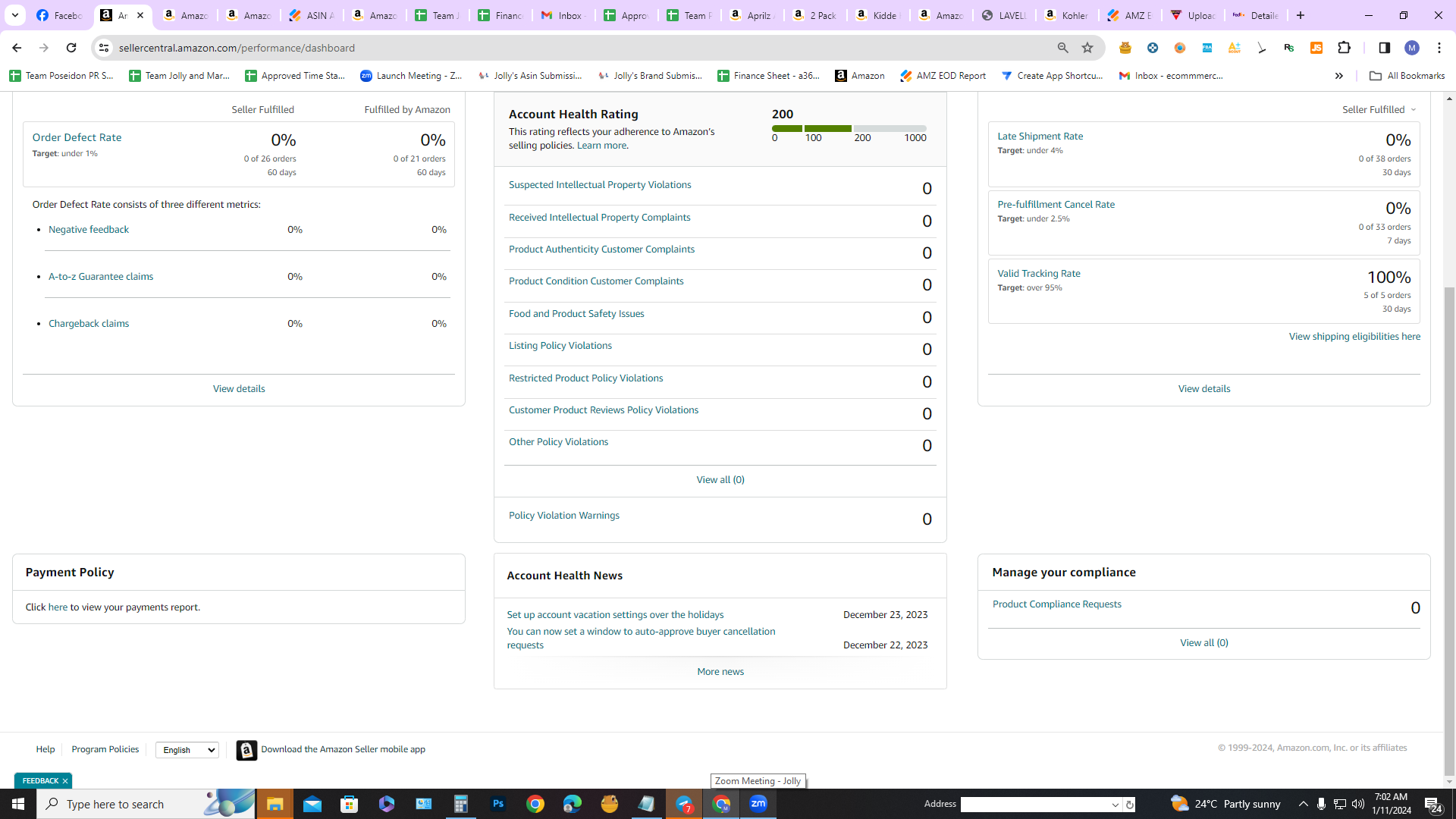Open Pre-fulfillment Cancel Rate link

[1056, 205]
